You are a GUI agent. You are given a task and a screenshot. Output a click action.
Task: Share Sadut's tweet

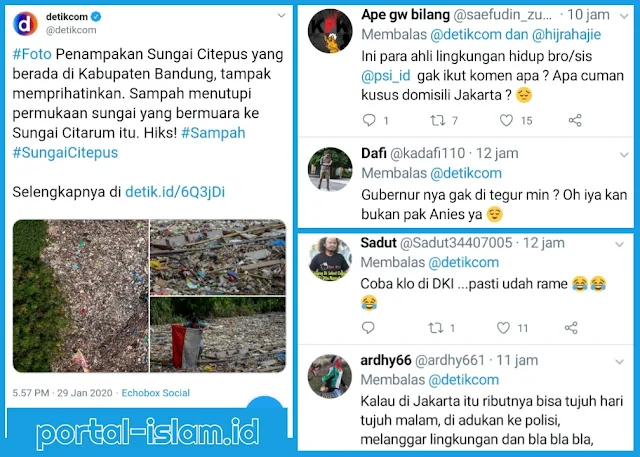[571, 328]
